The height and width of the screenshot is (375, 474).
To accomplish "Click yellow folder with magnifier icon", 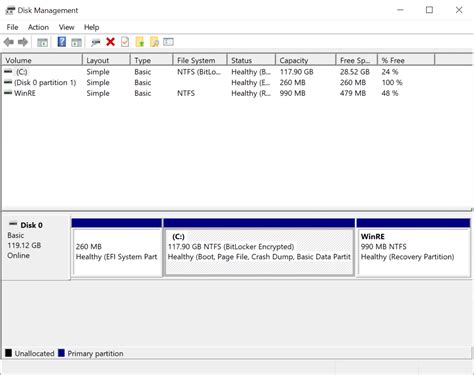I will [x=154, y=42].
